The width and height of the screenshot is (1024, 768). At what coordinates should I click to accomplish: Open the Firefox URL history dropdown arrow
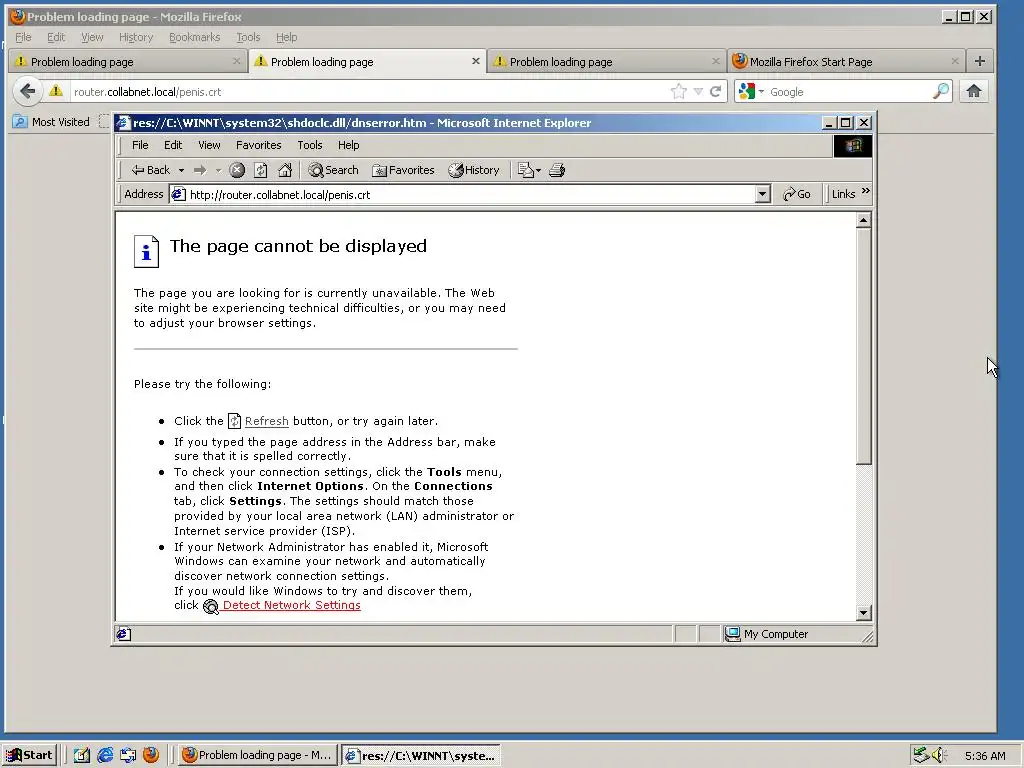tap(698, 91)
